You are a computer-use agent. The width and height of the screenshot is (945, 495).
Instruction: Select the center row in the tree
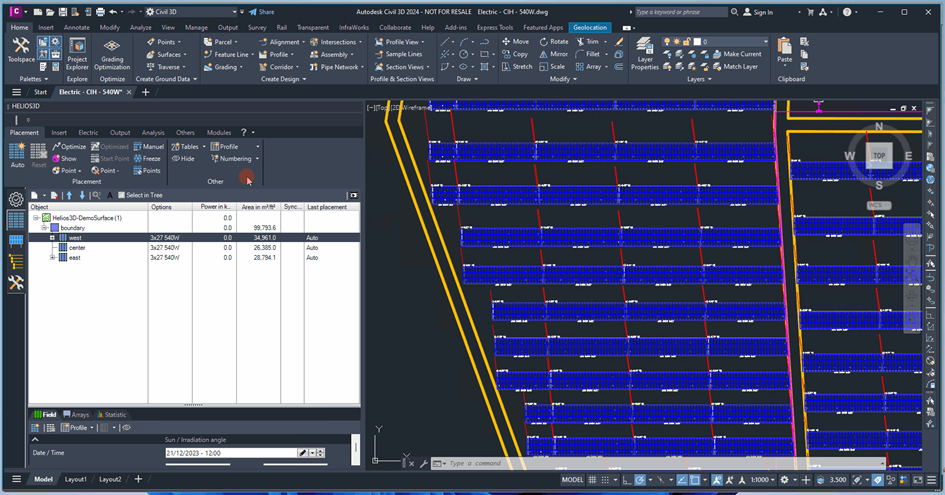coord(76,247)
